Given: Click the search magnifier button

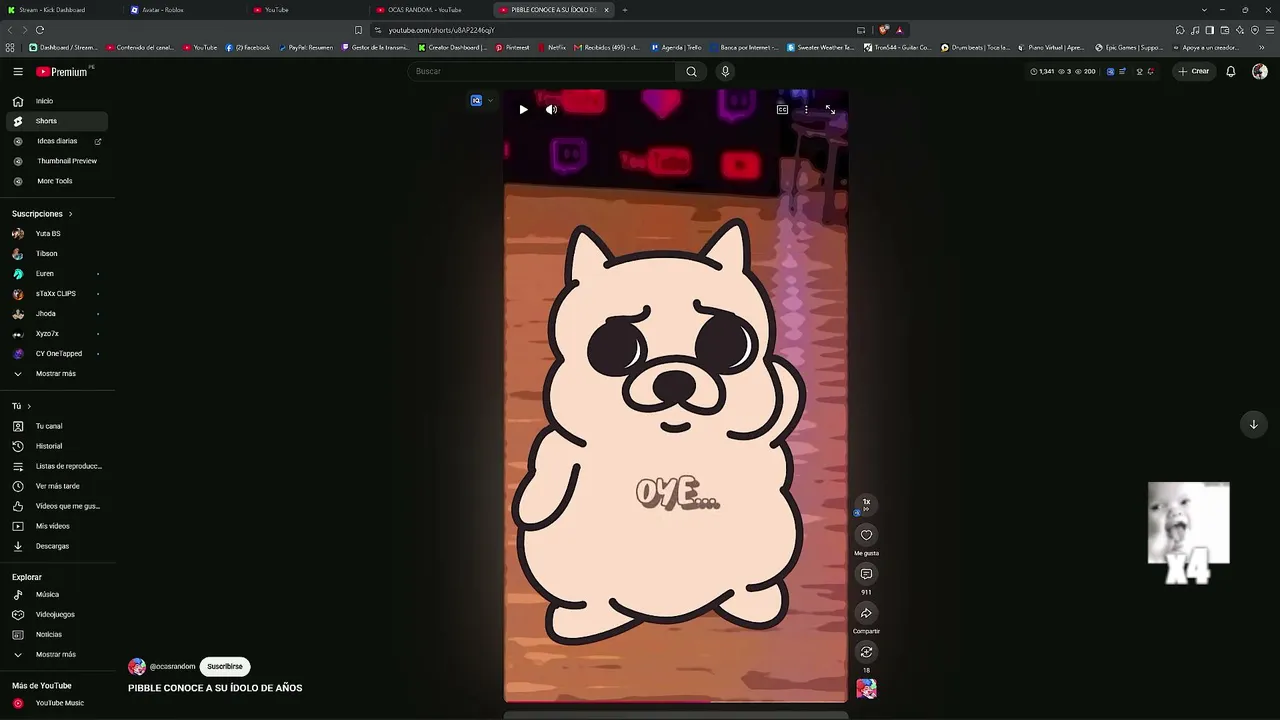Looking at the screenshot, I should [x=691, y=72].
